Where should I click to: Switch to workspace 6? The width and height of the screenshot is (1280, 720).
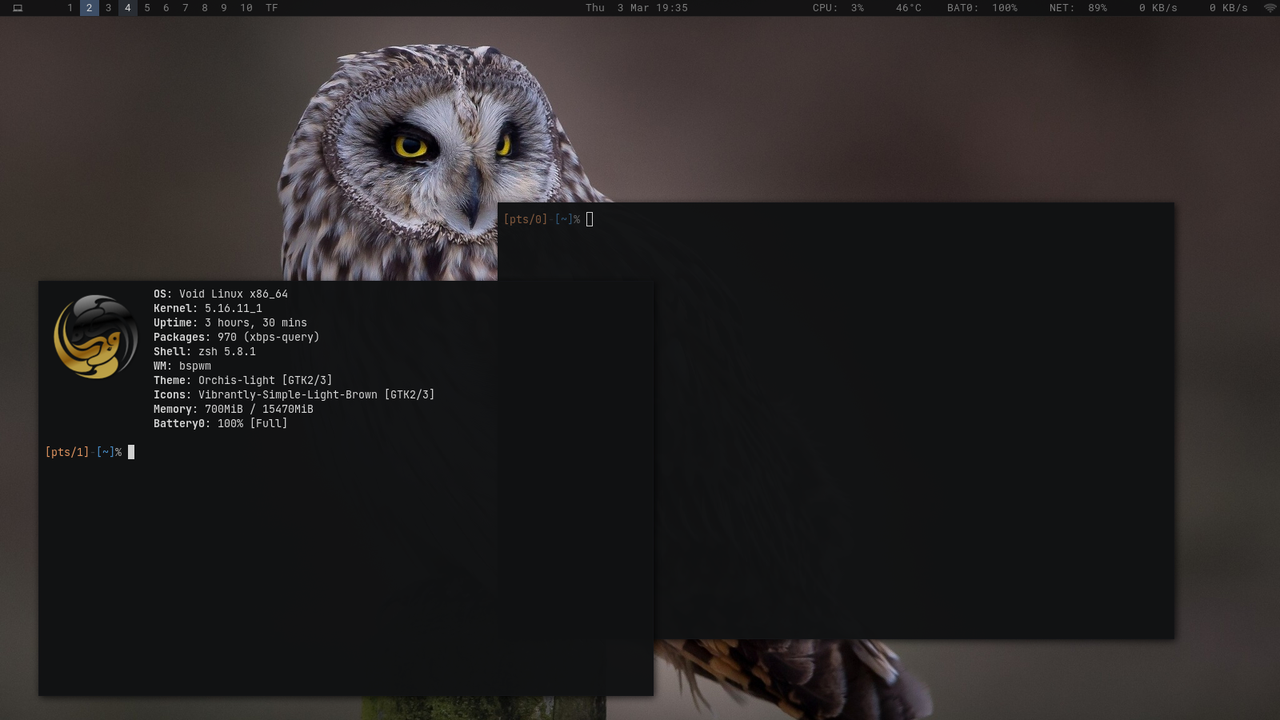coord(166,8)
